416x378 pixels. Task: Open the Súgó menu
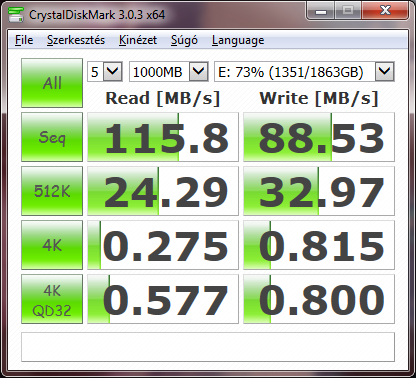pos(184,40)
